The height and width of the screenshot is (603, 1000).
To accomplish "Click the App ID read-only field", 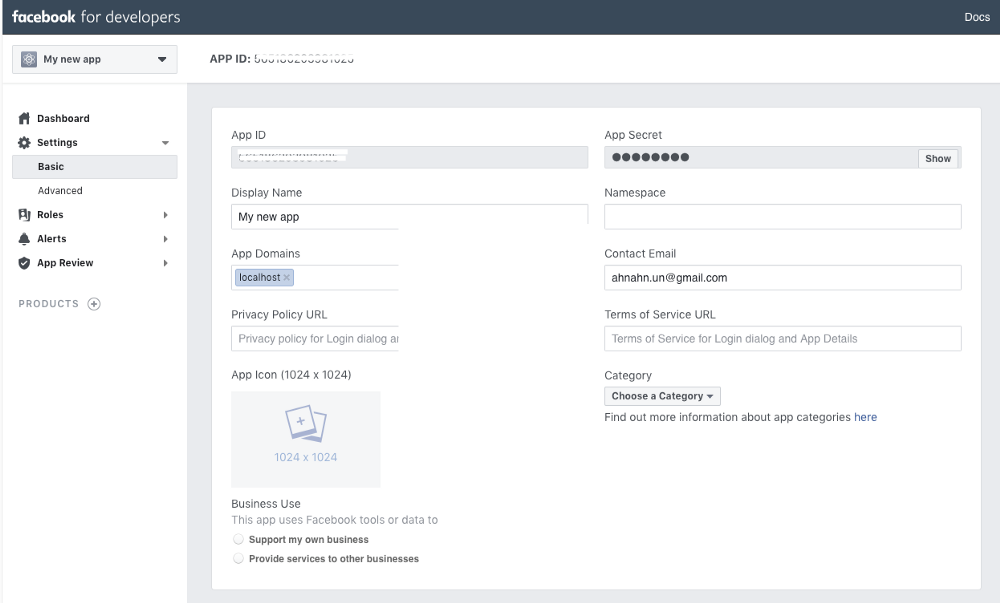I will point(409,157).
